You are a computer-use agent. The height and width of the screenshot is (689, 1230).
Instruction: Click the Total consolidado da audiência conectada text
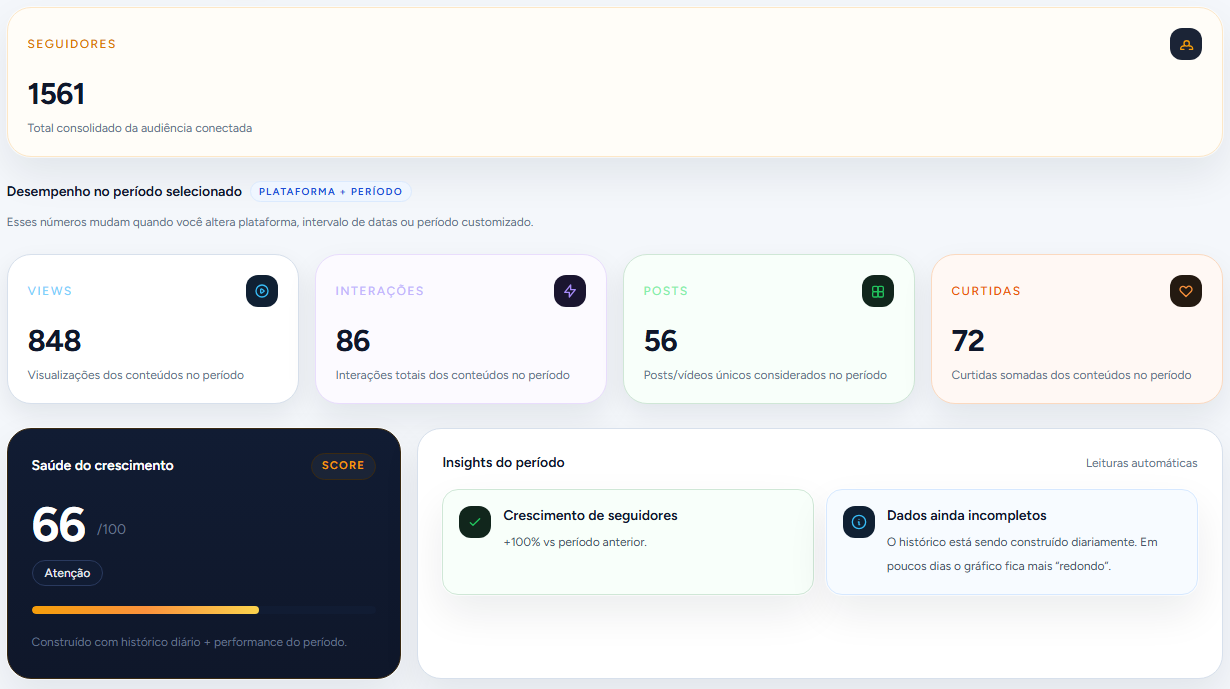tap(140, 128)
